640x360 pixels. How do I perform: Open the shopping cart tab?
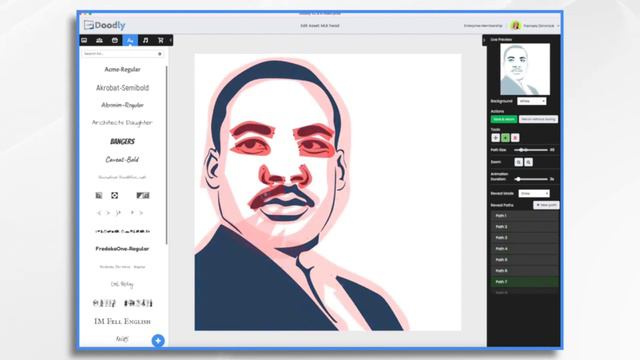pyautogui.click(x=160, y=40)
